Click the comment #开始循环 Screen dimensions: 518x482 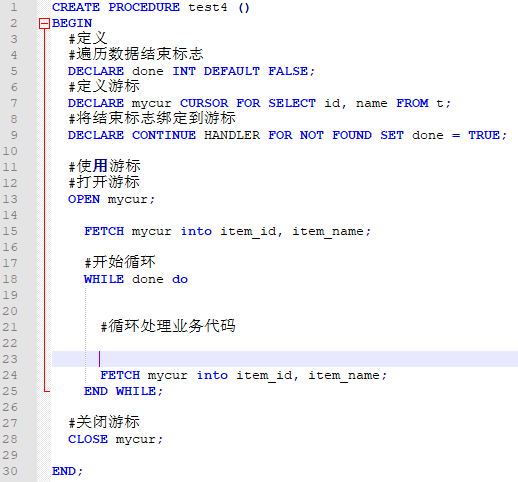(x=120, y=262)
